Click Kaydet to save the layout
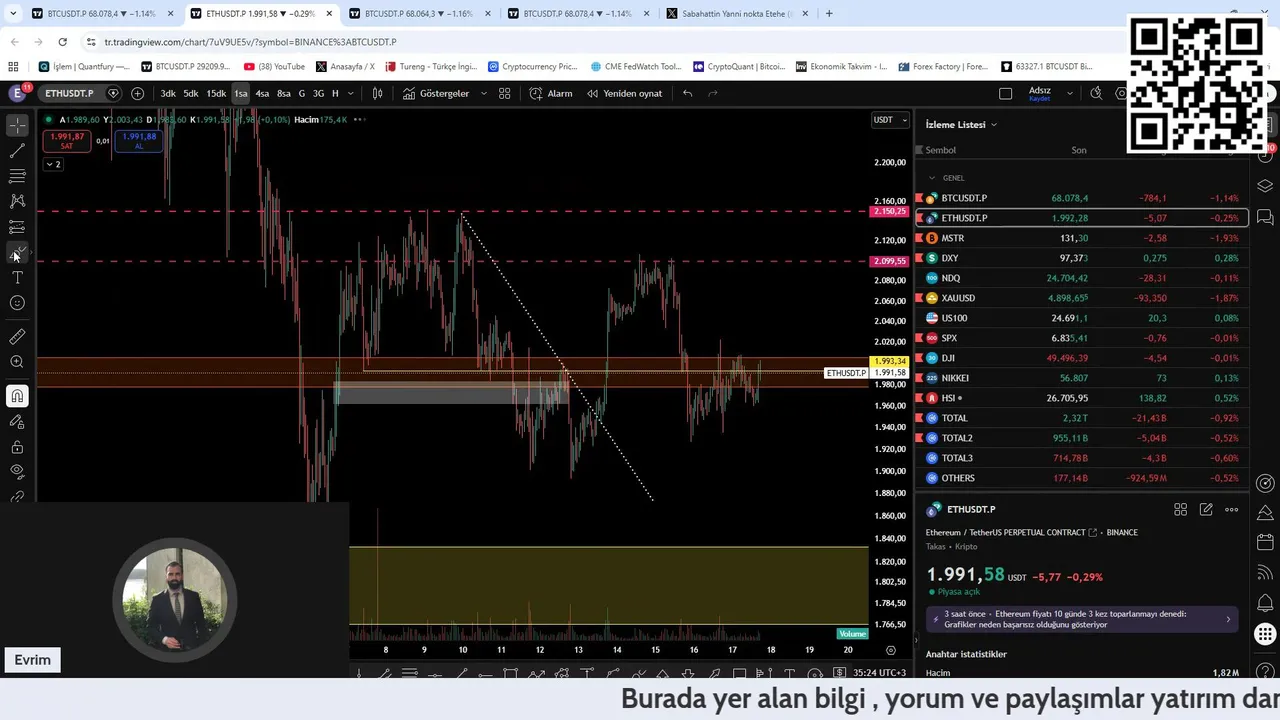The width and height of the screenshot is (1280, 720). [x=1039, y=99]
